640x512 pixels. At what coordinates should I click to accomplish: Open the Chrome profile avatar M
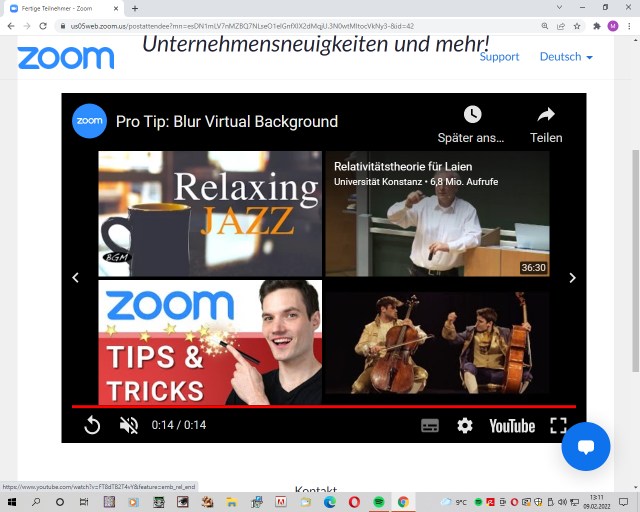613,26
